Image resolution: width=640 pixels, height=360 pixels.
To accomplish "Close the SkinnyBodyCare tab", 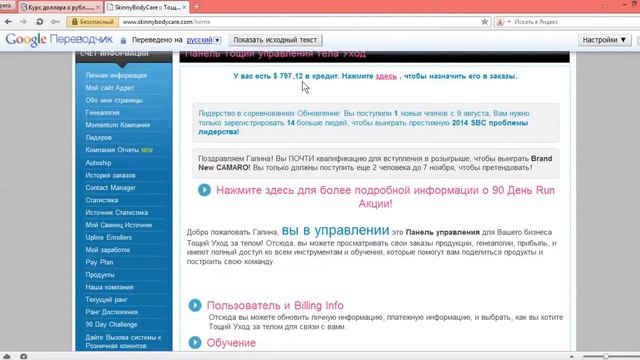I will click(x=184, y=7).
